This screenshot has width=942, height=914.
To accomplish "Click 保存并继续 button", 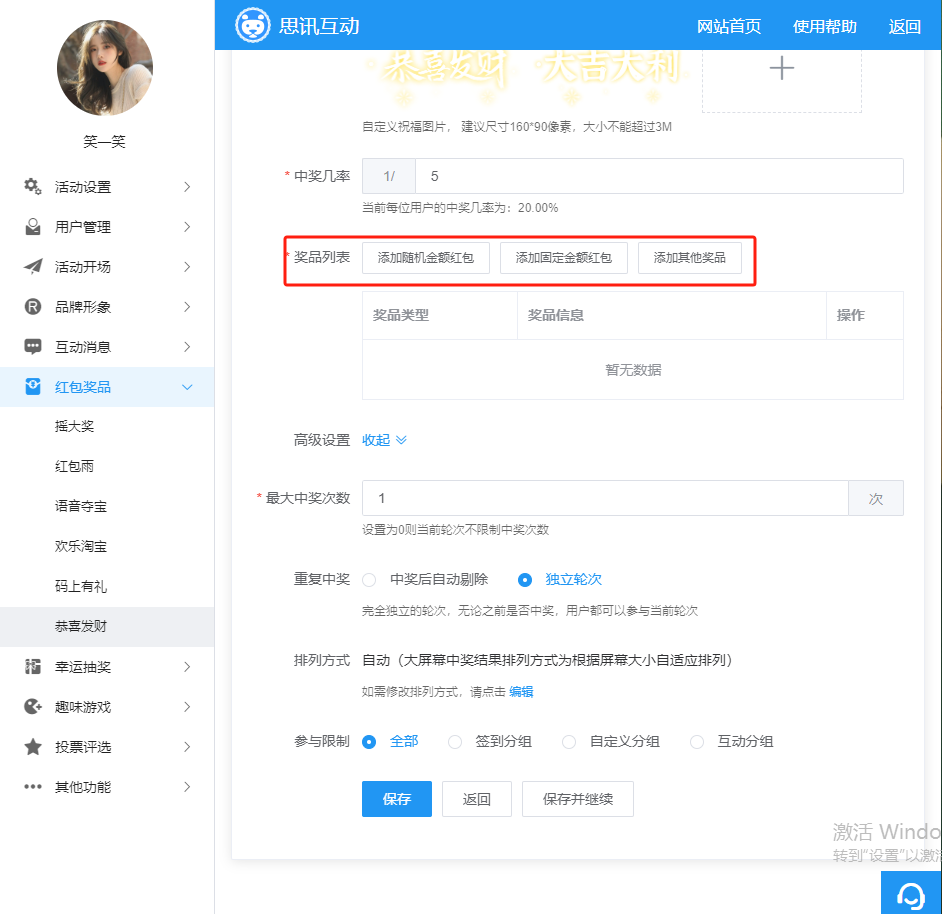I will point(577,799).
